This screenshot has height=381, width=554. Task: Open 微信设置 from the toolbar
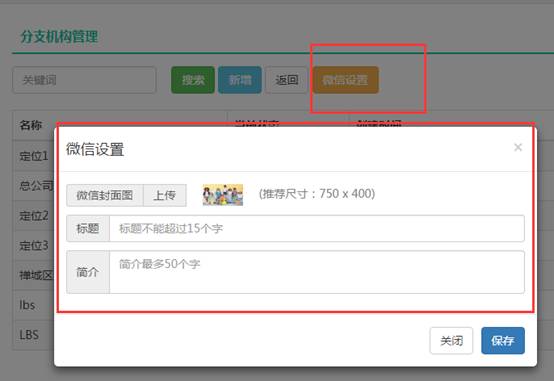click(x=346, y=80)
